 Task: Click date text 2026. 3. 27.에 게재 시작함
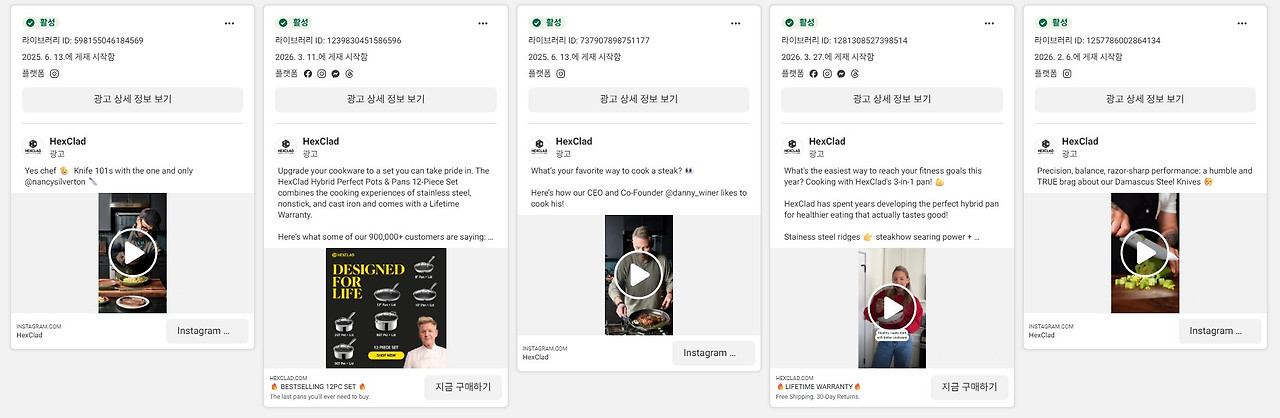[x=827, y=57]
